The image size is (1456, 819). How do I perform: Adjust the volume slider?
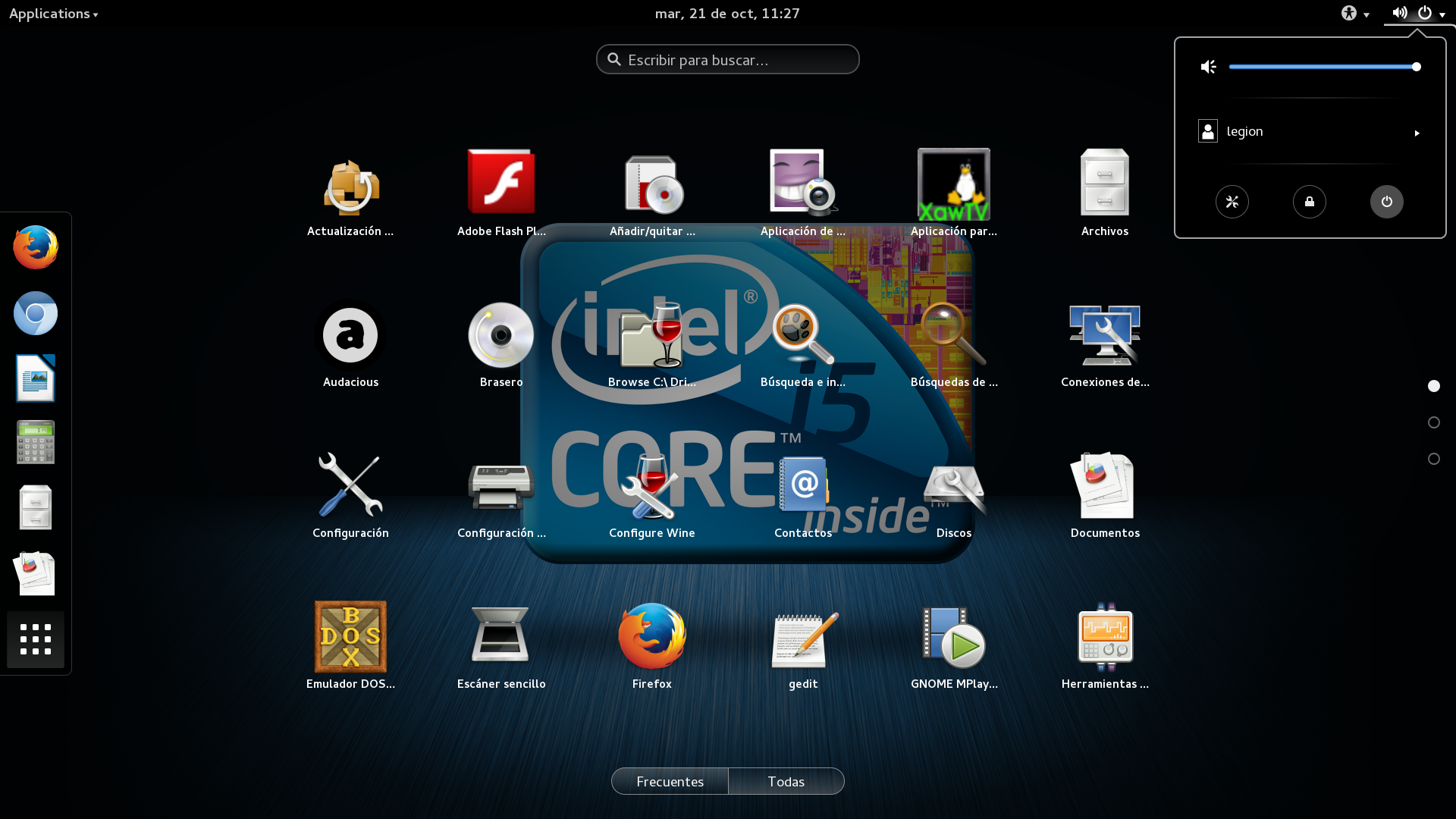click(1324, 67)
